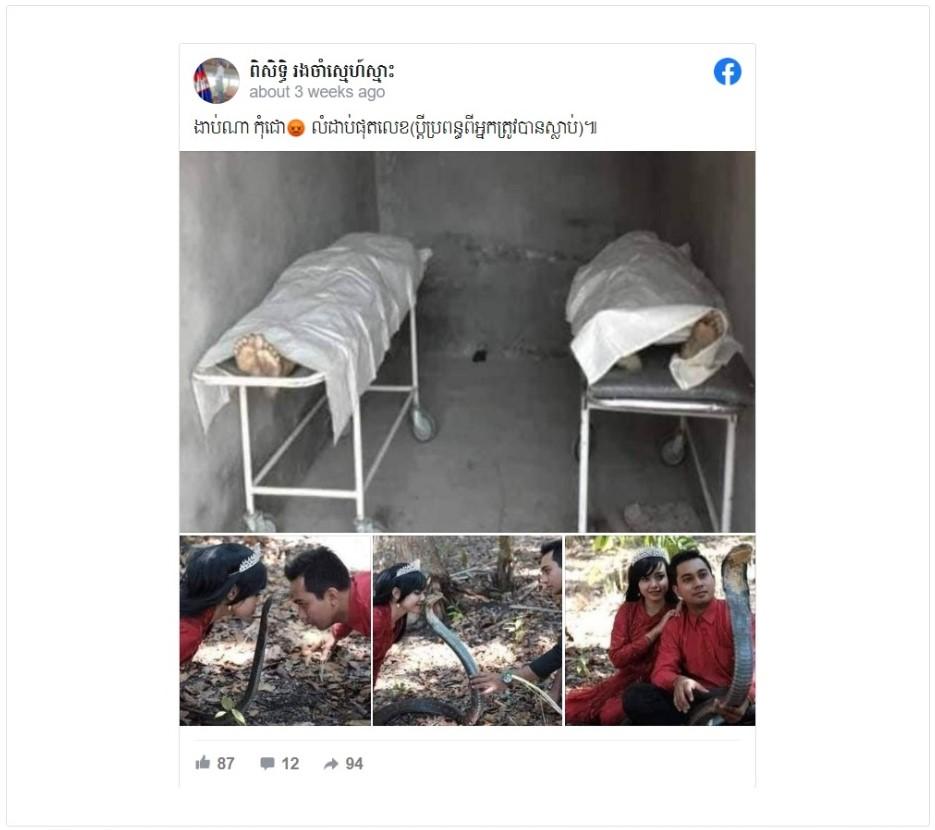This screenshot has width=935, height=830.
Task: Open middle thumbnail of woman kissing cobra
Action: [467, 630]
